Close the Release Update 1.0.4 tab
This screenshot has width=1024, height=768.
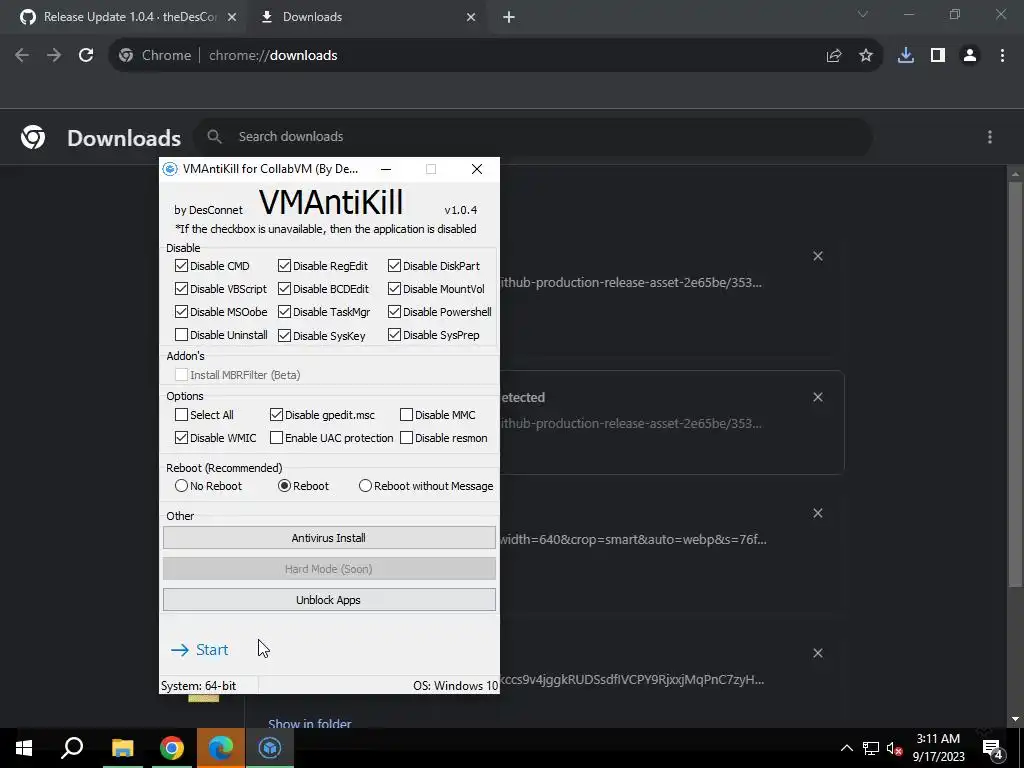click(232, 17)
